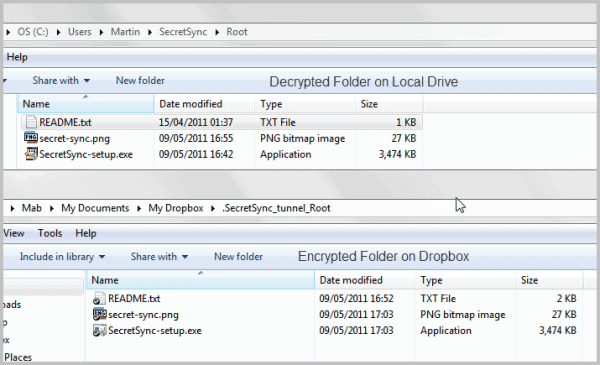The height and width of the screenshot is (365, 600).
Task: Sort by Size column in Root window
Action: coord(389,104)
